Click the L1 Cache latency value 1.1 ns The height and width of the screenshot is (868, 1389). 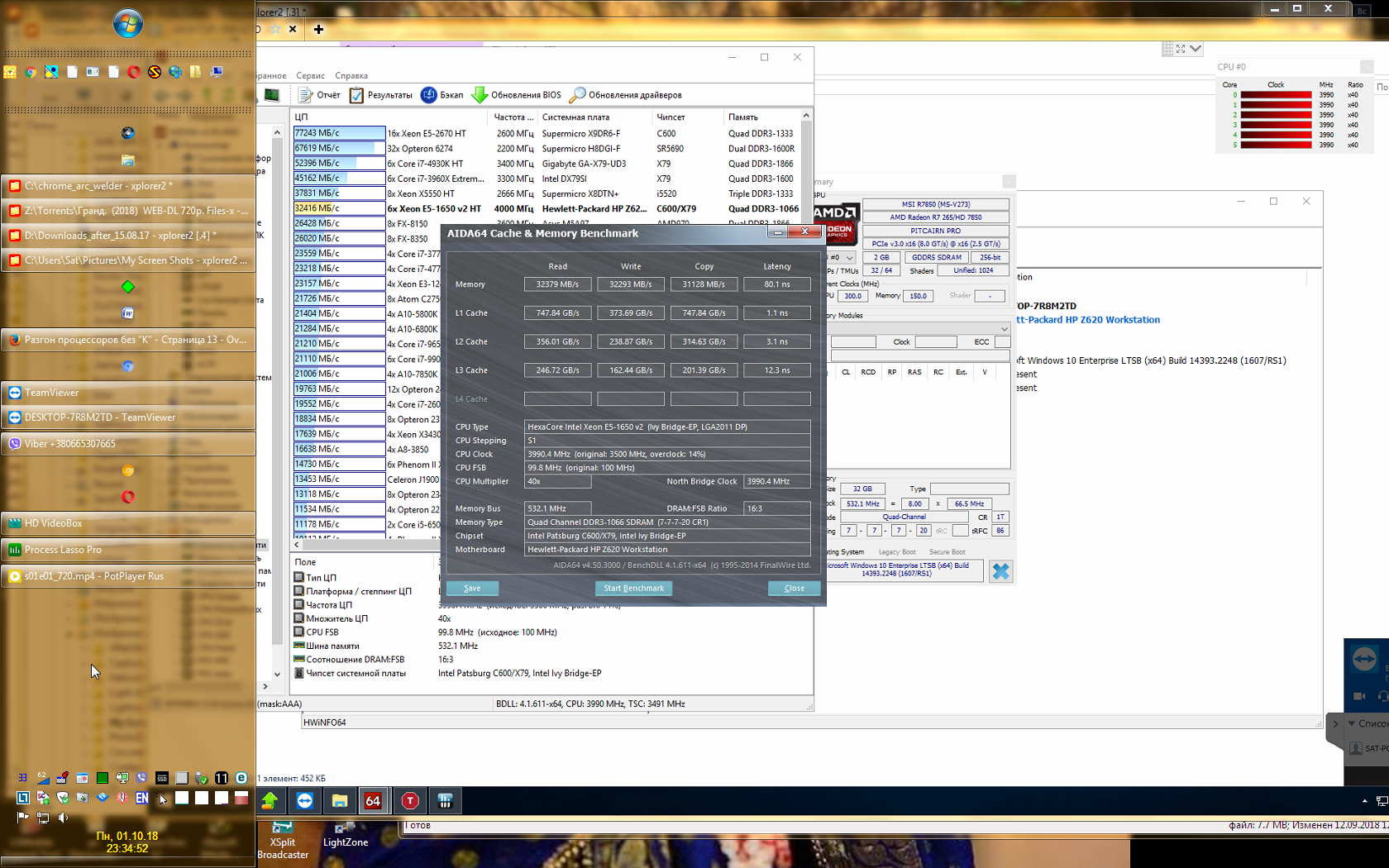[777, 313]
